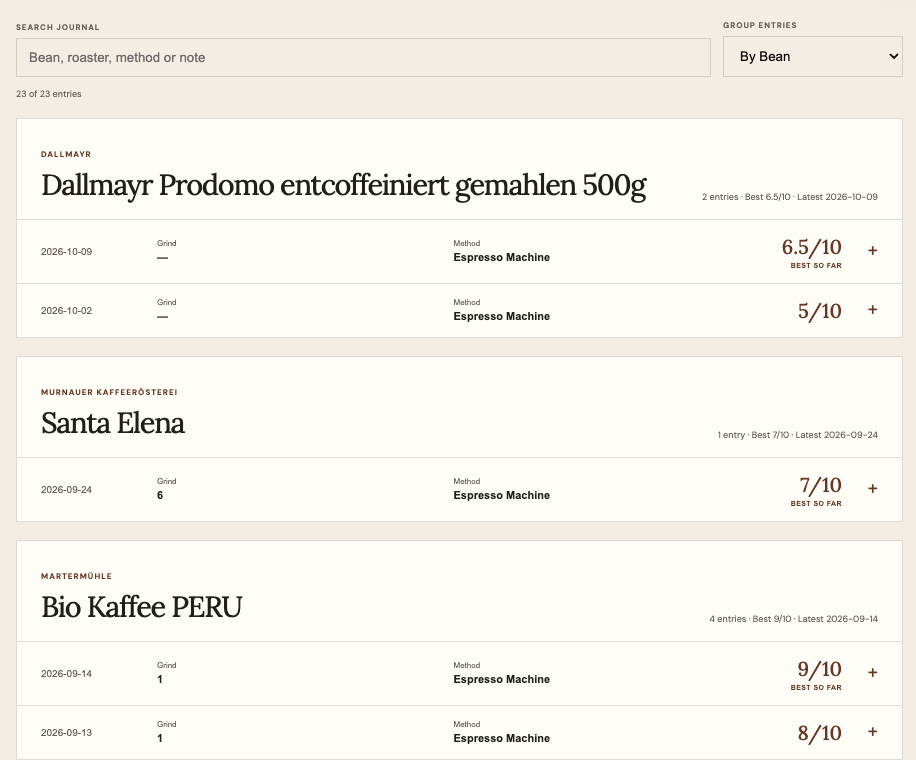
Task: Click the MARTERMÜHLE roaster label
Action: (x=77, y=576)
